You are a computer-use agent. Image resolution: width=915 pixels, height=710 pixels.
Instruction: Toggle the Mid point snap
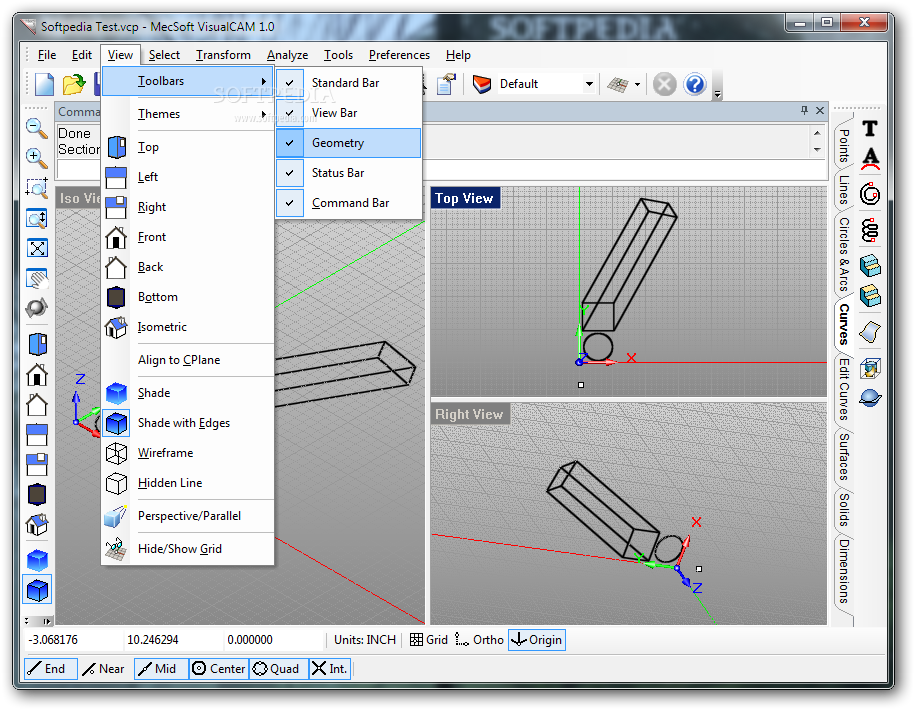tap(160, 669)
